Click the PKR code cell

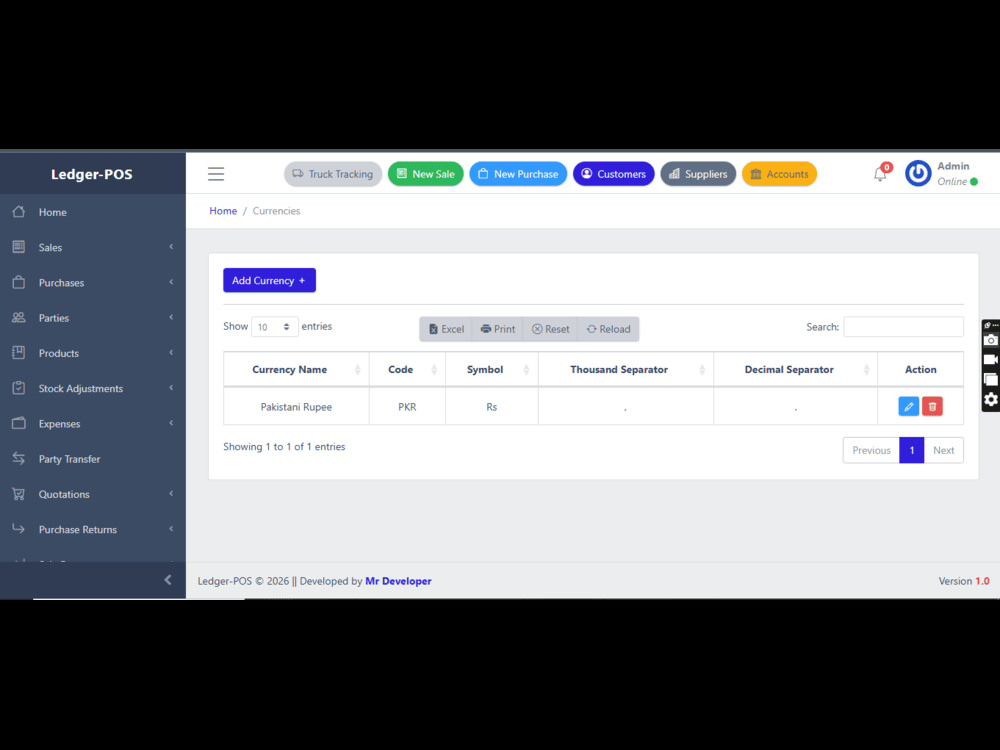[x=407, y=407]
